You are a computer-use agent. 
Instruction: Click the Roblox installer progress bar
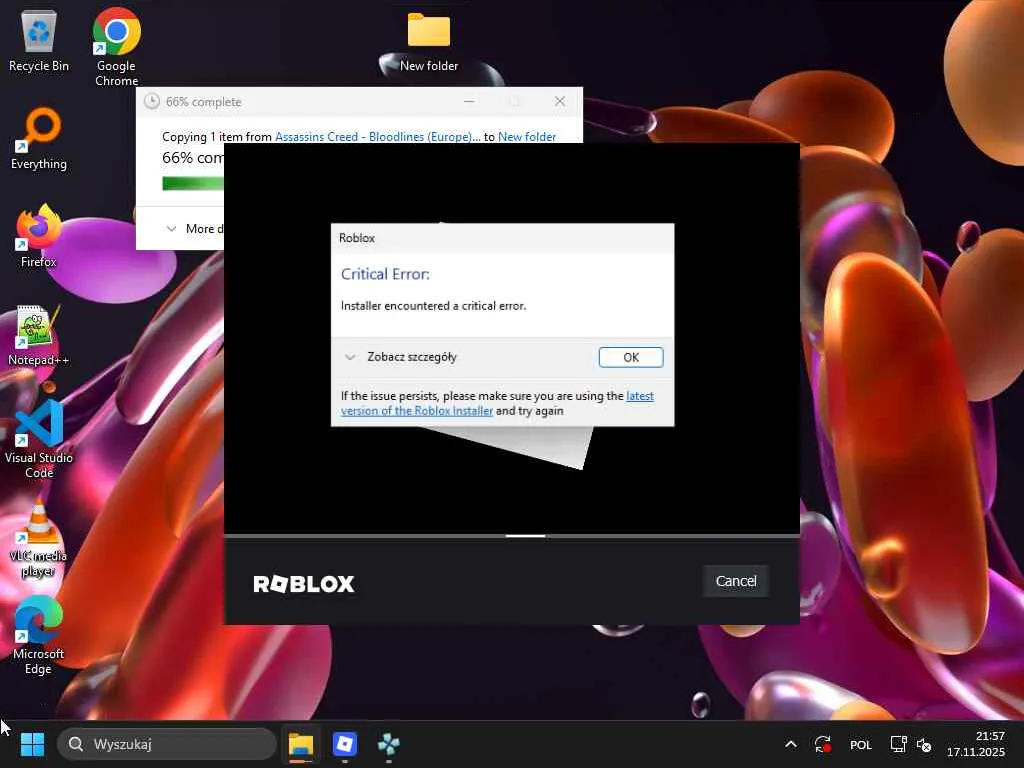click(512, 536)
